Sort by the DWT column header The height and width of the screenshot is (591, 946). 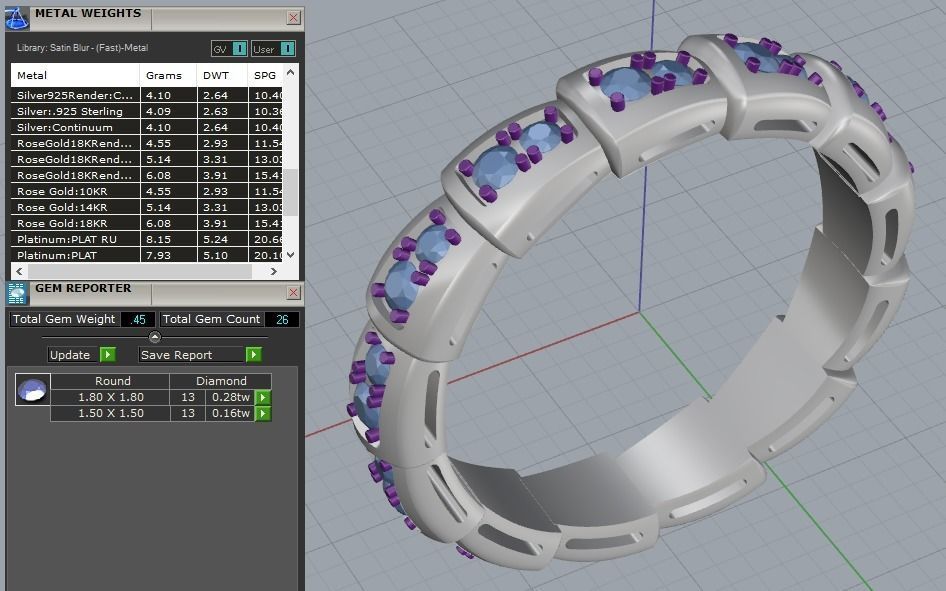pyautogui.click(x=222, y=75)
